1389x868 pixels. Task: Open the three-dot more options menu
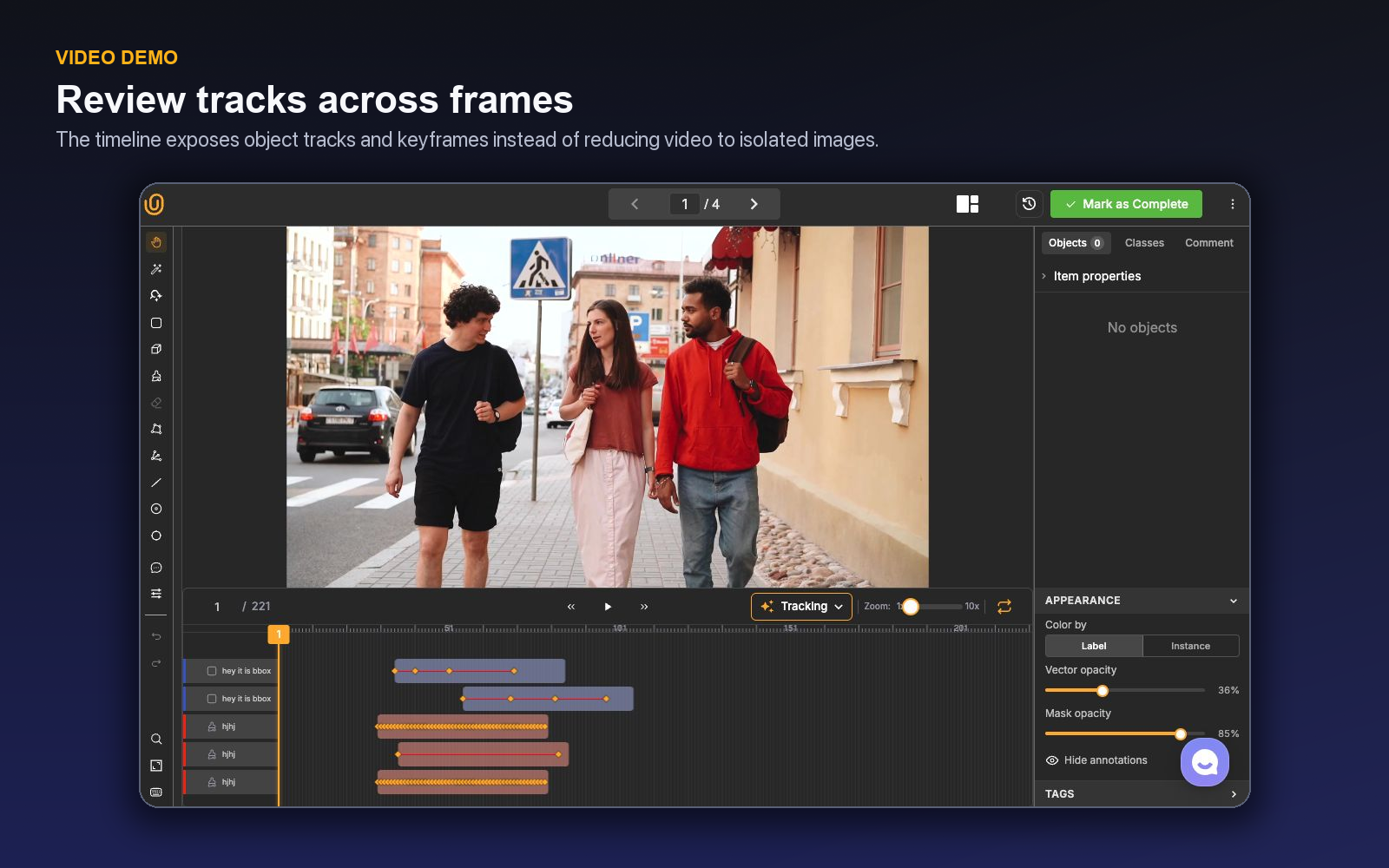click(1232, 204)
